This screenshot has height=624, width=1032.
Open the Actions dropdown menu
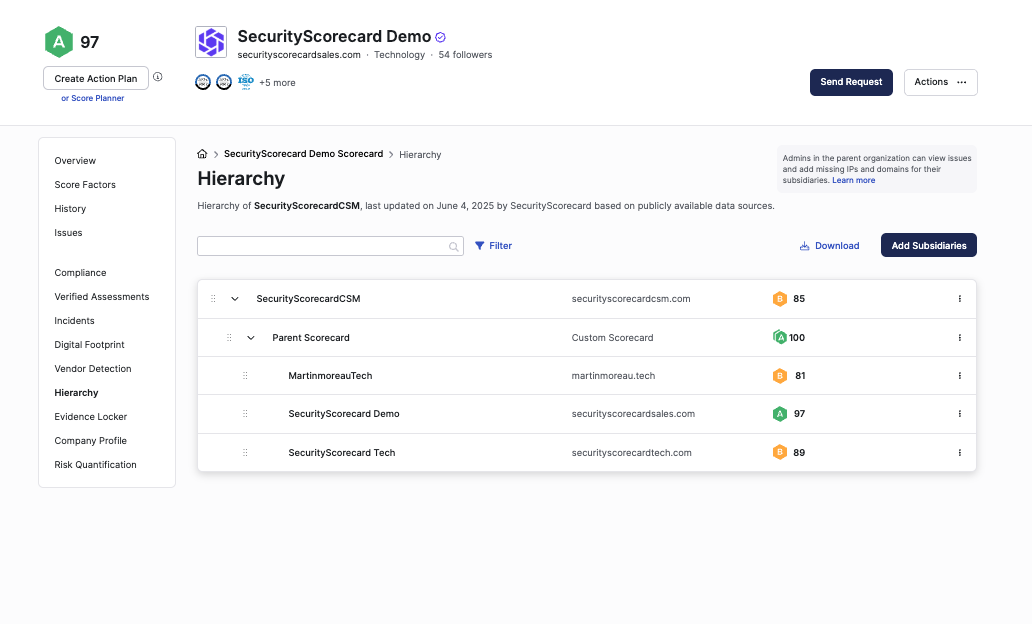[x=941, y=82]
